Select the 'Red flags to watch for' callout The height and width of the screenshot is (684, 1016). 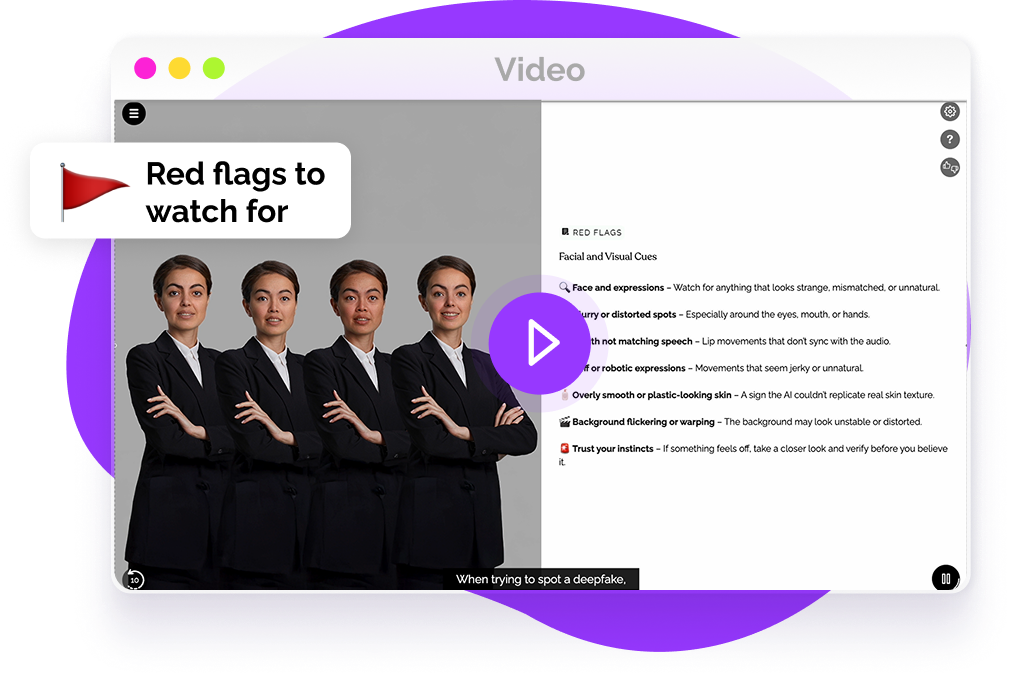pos(190,191)
